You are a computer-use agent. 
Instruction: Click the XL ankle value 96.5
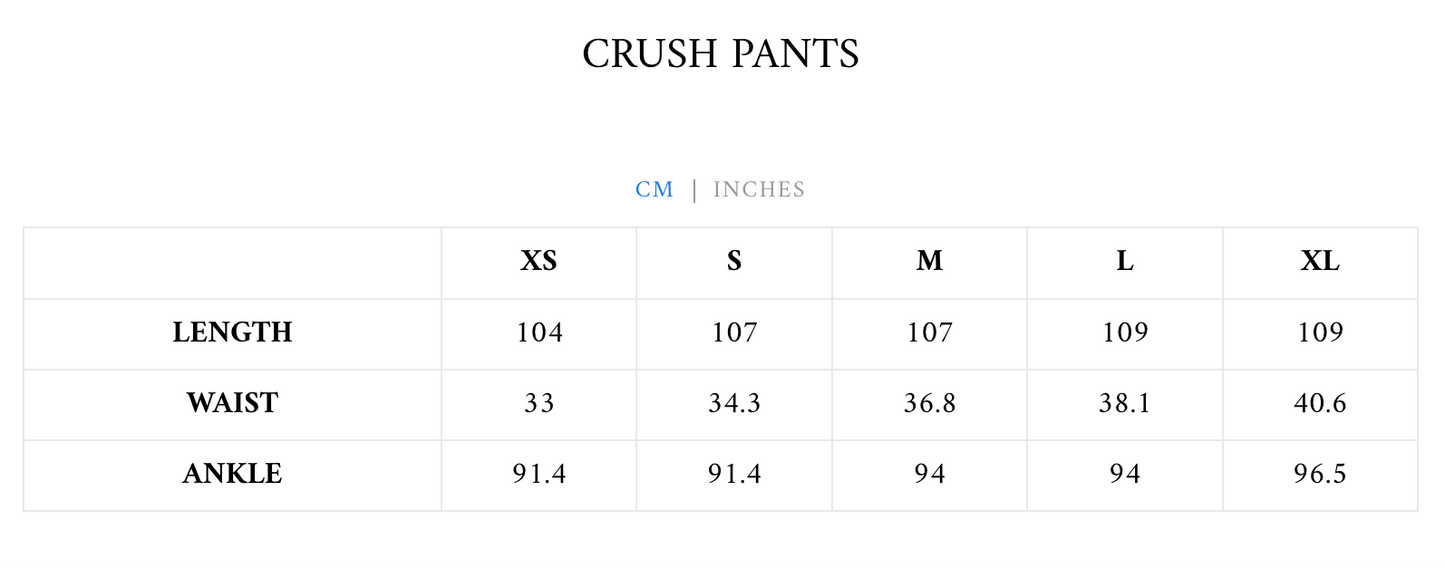coord(1320,474)
